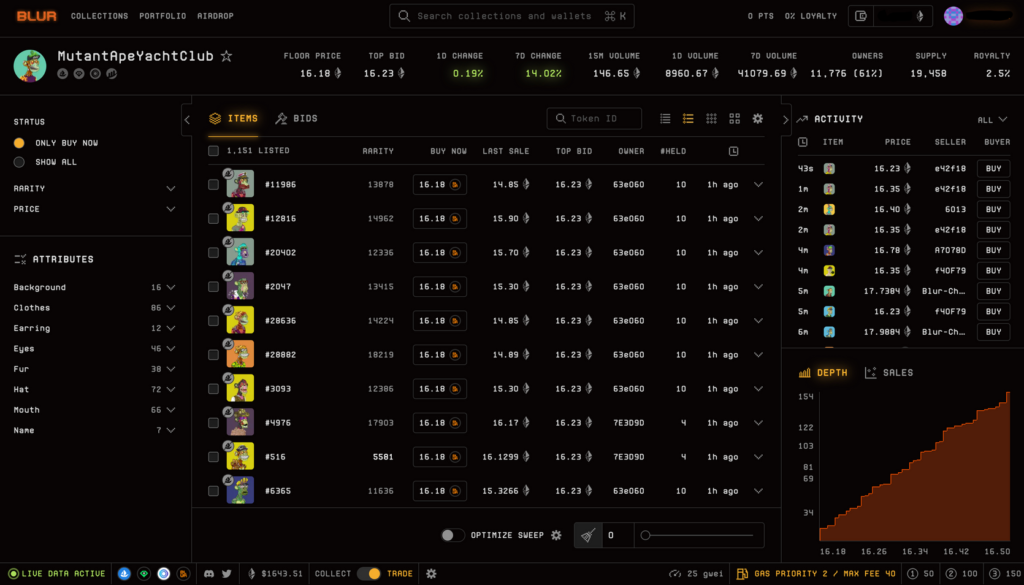The height and width of the screenshot is (585, 1024).
Task: Switch to the Bids tab
Action: coord(296,118)
